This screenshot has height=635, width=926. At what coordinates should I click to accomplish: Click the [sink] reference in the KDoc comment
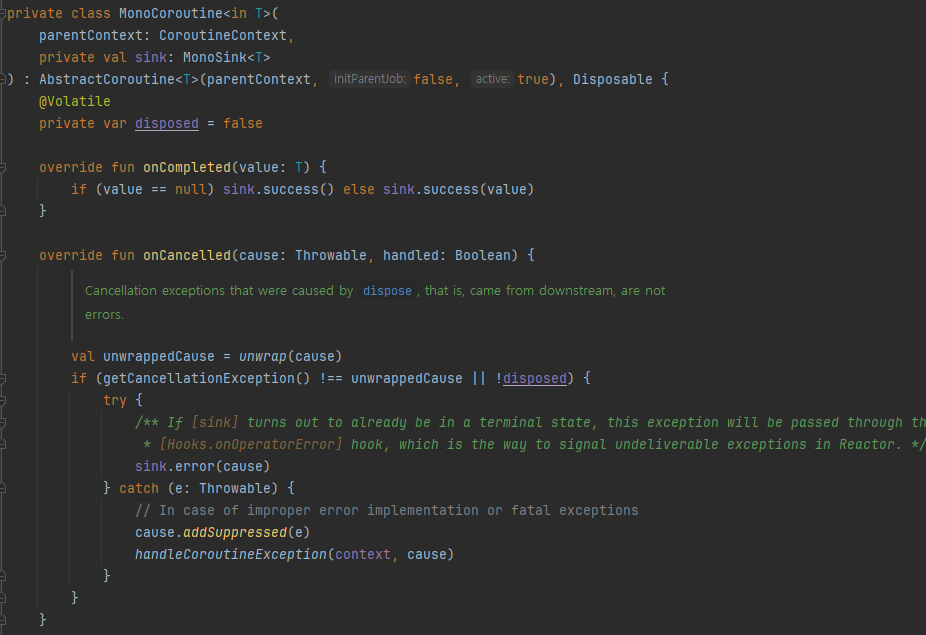pos(215,422)
